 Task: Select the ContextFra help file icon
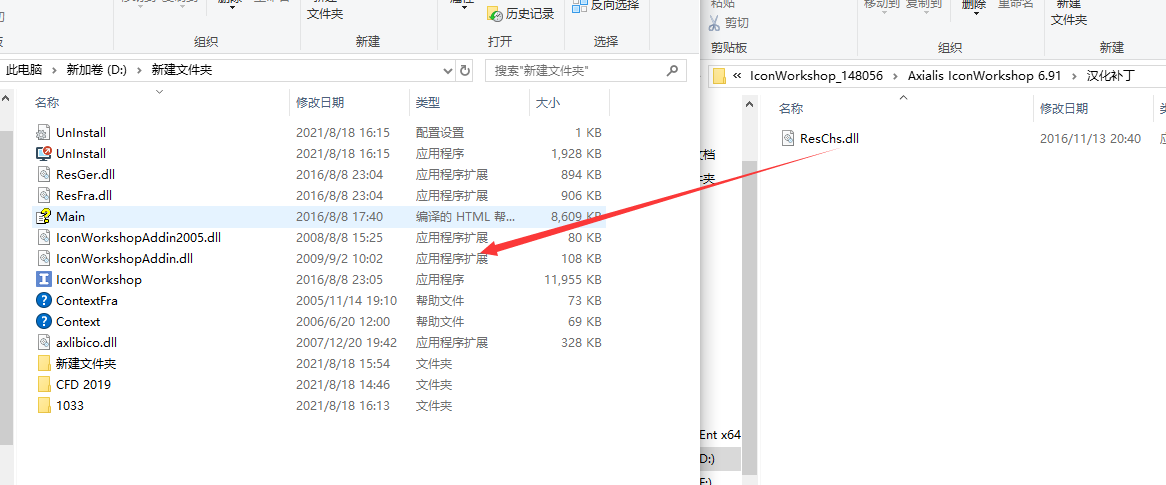pos(43,301)
